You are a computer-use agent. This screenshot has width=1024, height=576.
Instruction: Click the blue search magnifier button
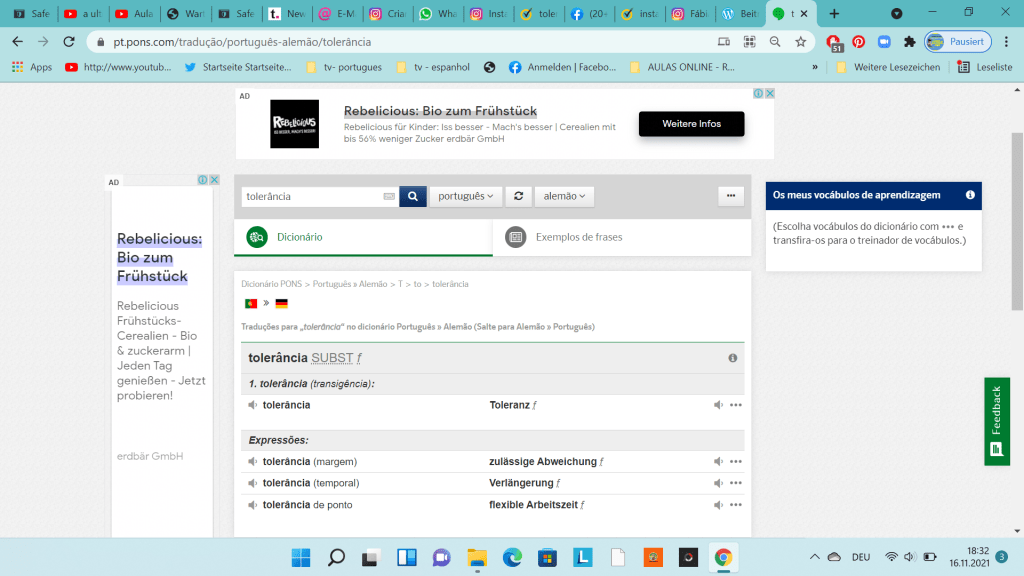[x=412, y=196]
